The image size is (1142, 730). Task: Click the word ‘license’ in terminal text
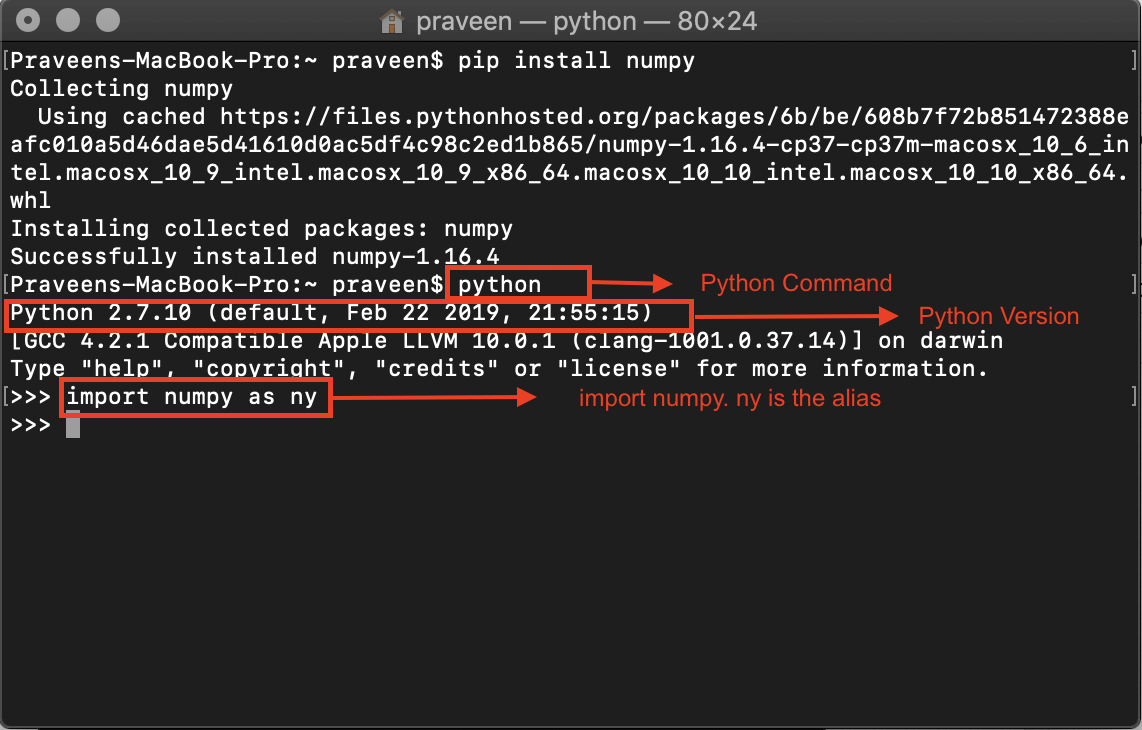tap(624, 368)
